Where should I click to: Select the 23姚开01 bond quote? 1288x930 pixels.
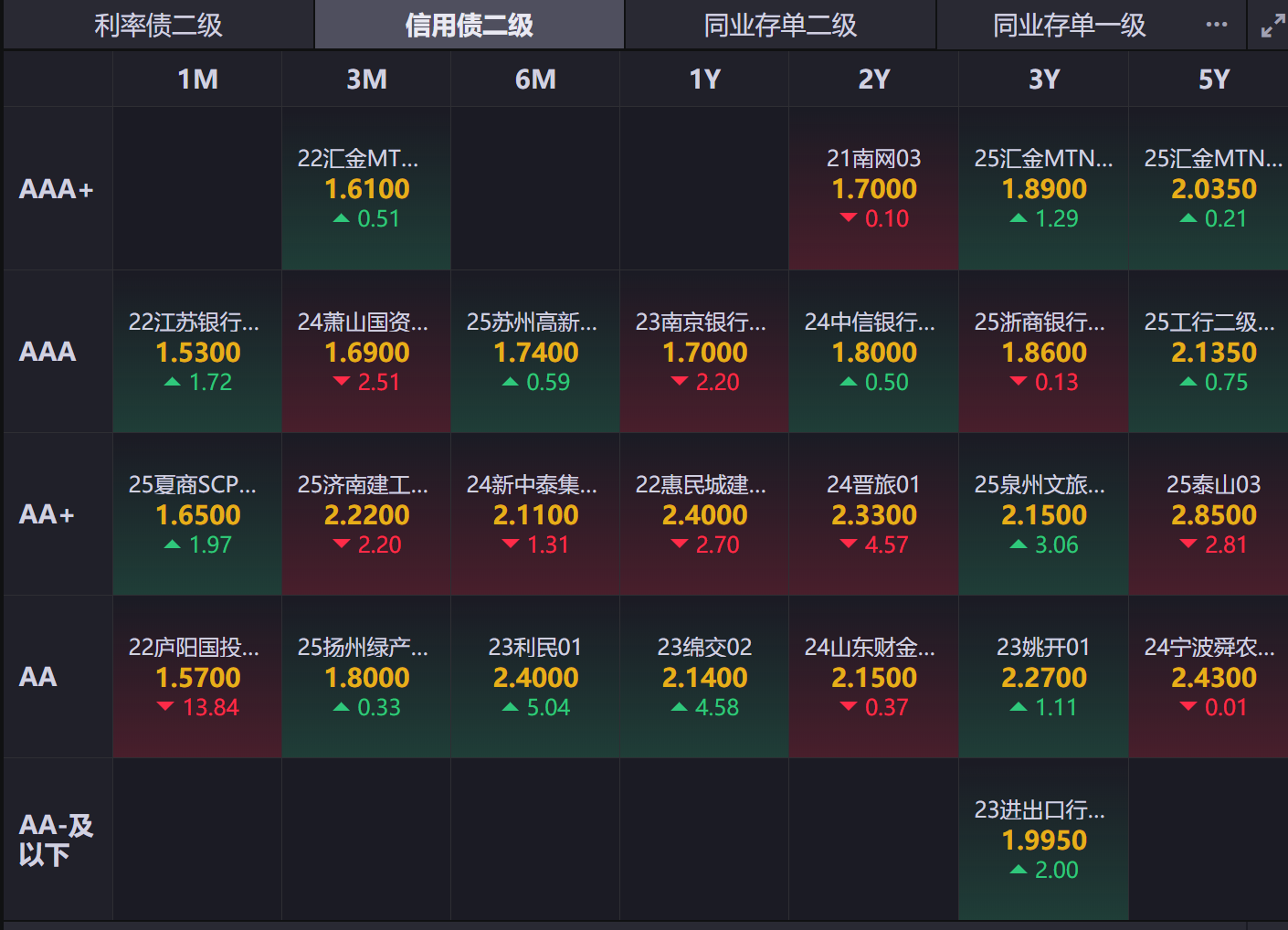coord(1043,677)
